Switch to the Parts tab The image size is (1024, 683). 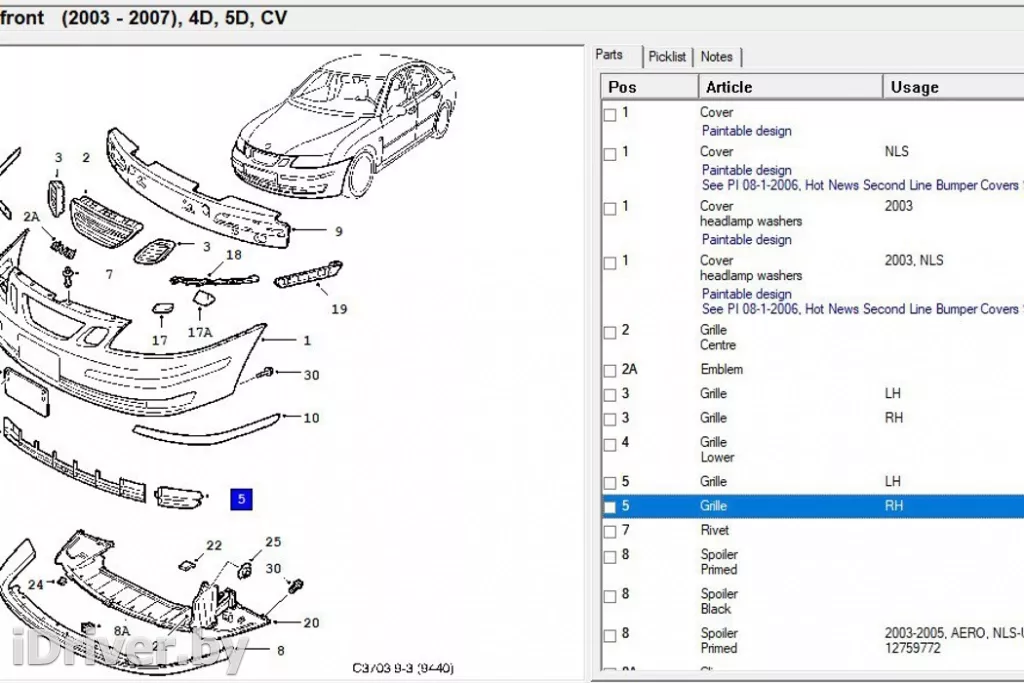pos(609,55)
